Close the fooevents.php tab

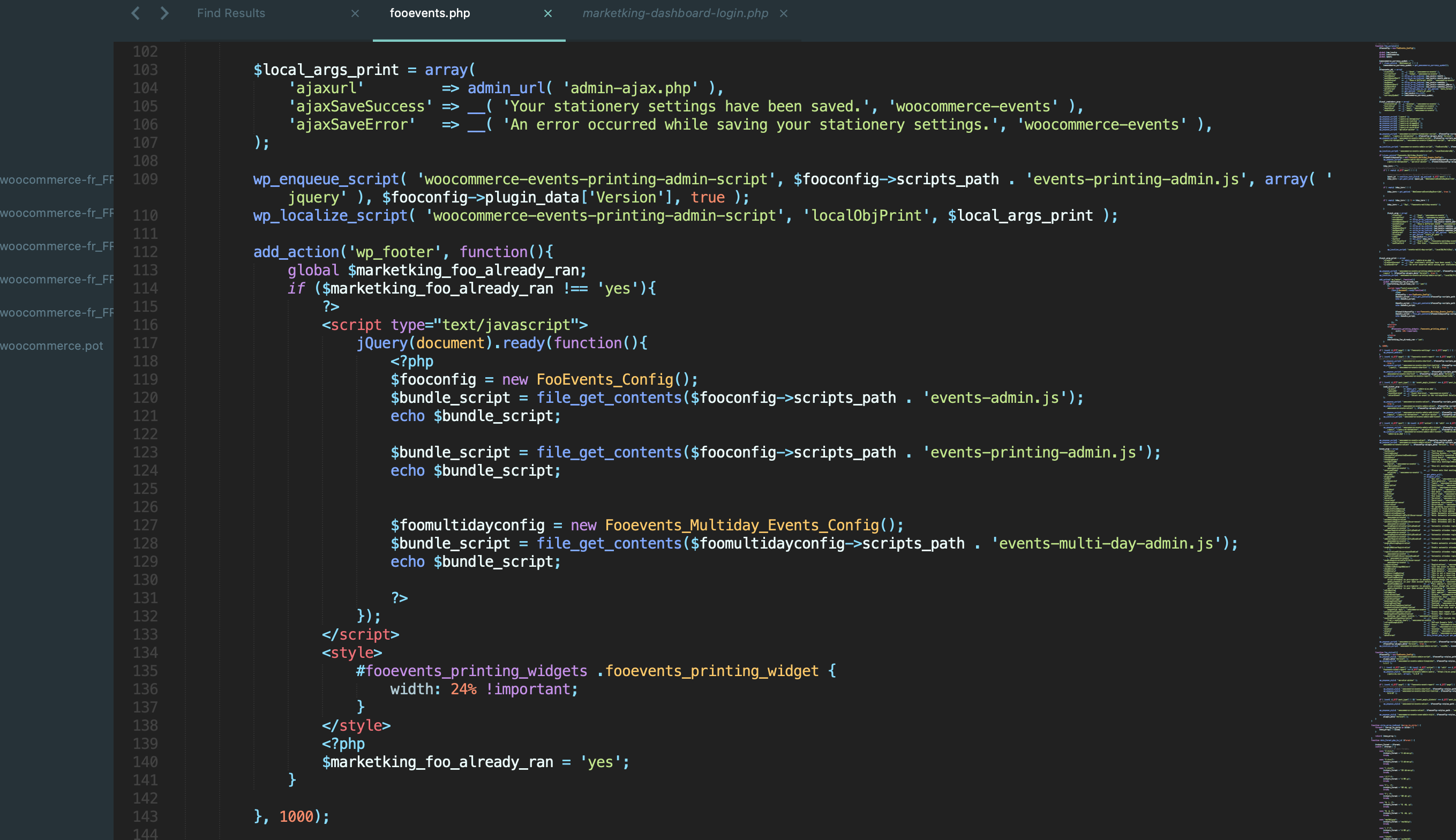click(x=548, y=13)
